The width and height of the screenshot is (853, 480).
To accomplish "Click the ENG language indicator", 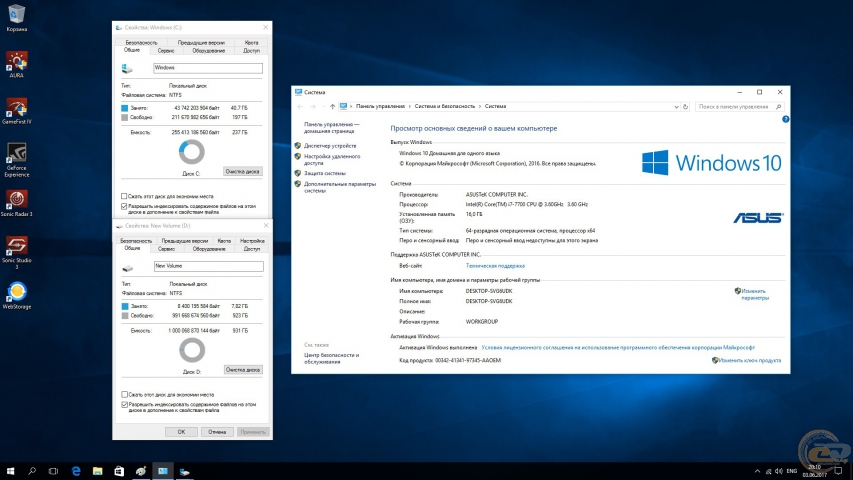I will pos(792,471).
